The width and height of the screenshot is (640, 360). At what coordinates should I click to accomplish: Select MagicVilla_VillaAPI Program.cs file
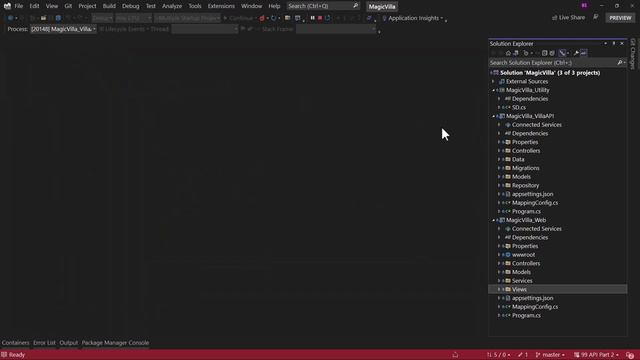pos(526,211)
